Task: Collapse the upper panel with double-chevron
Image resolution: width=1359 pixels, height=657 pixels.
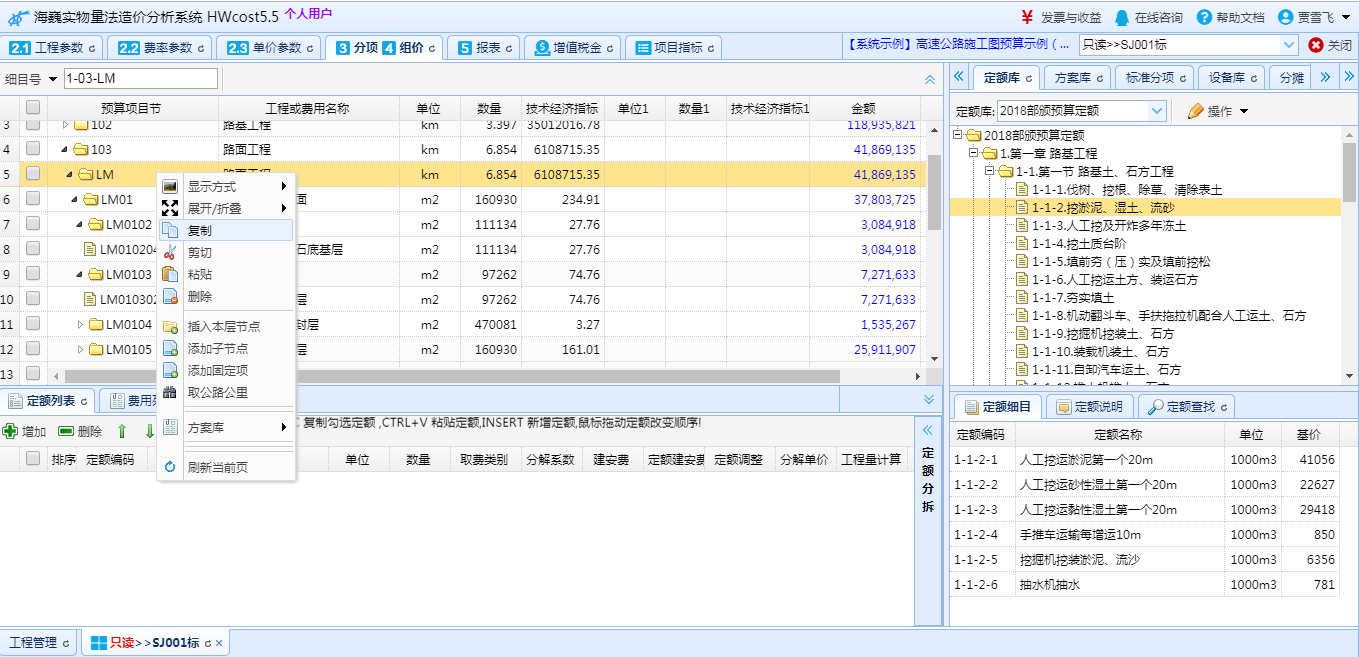Action: [x=929, y=79]
